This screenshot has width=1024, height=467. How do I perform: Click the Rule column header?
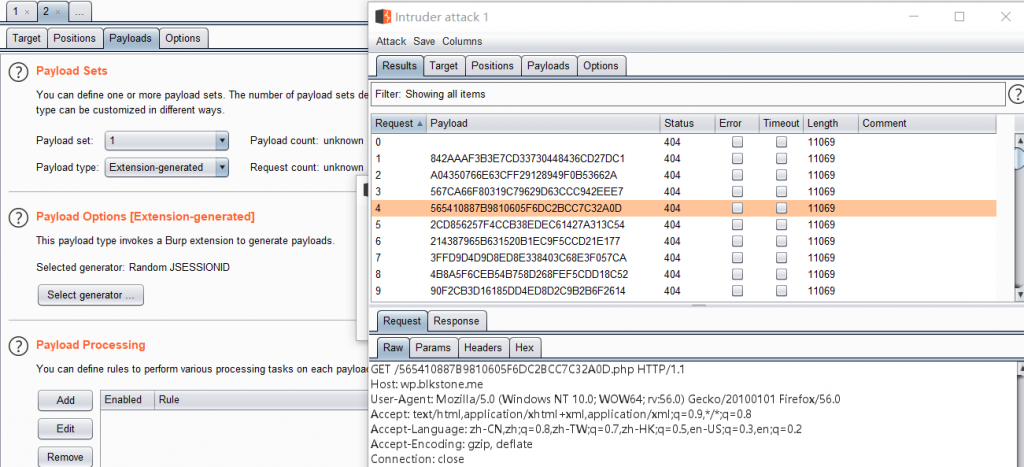click(x=261, y=400)
